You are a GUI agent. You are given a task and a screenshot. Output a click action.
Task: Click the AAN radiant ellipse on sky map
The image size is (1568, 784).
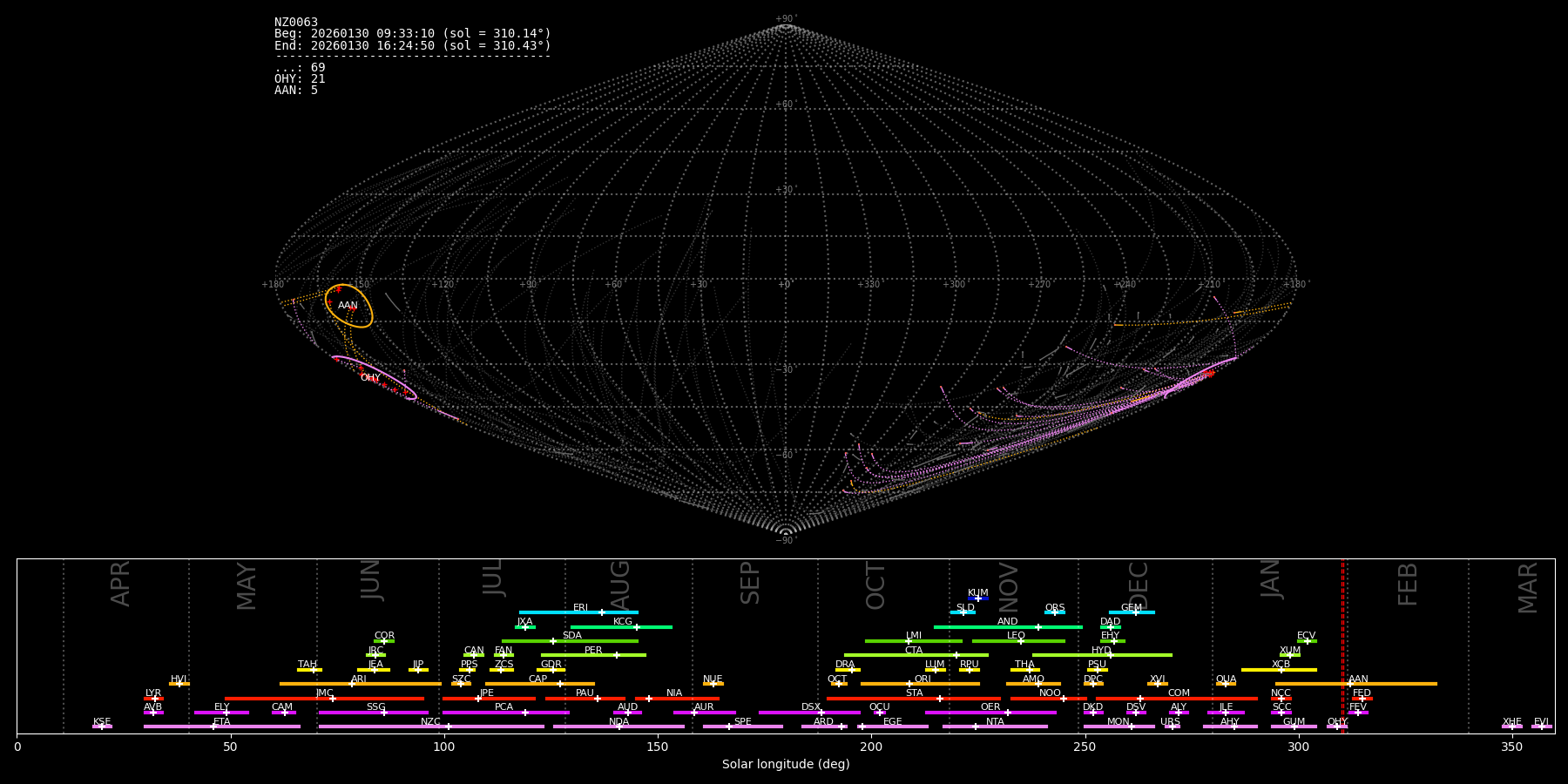pos(348,306)
